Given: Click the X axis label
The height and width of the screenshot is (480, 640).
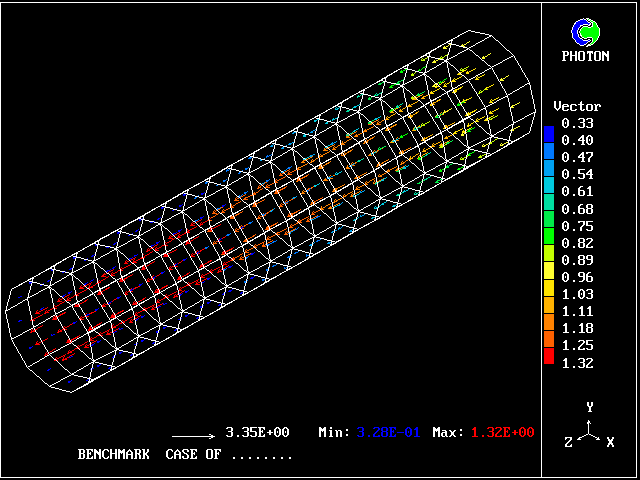Looking at the screenshot, I should (x=610, y=441).
